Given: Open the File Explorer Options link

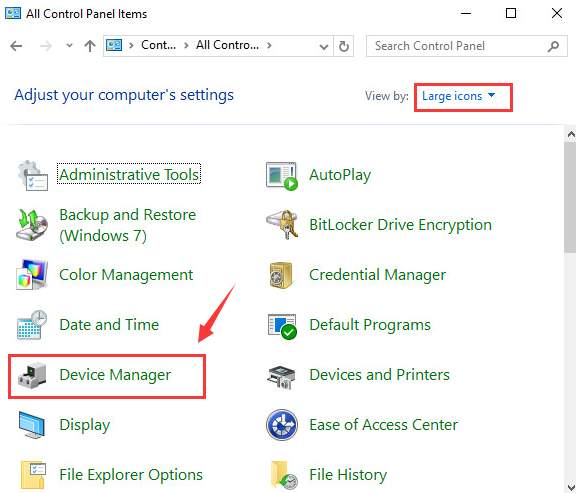Looking at the screenshot, I should tap(131, 475).
